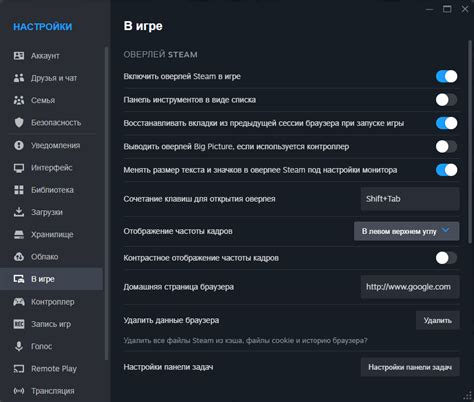The height and width of the screenshot is (402, 474).
Task: Open Запись игр settings label
Action: click(x=51, y=324)
